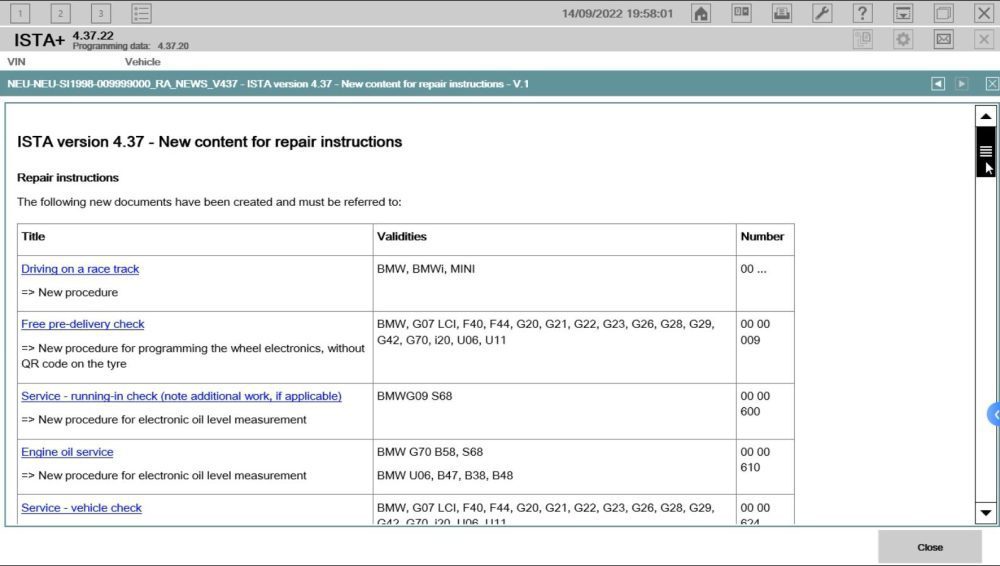Click the vertical scrollbar thumb

[985, 151]
